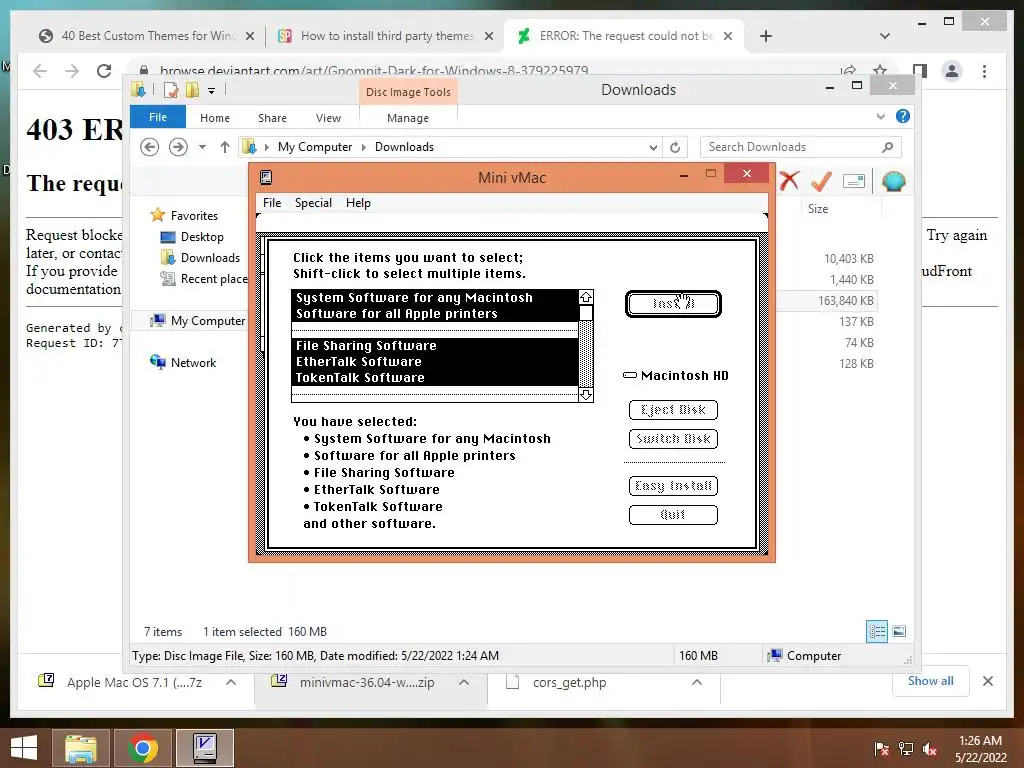Open Chrome from the taskbar

(x=143, y=748)
